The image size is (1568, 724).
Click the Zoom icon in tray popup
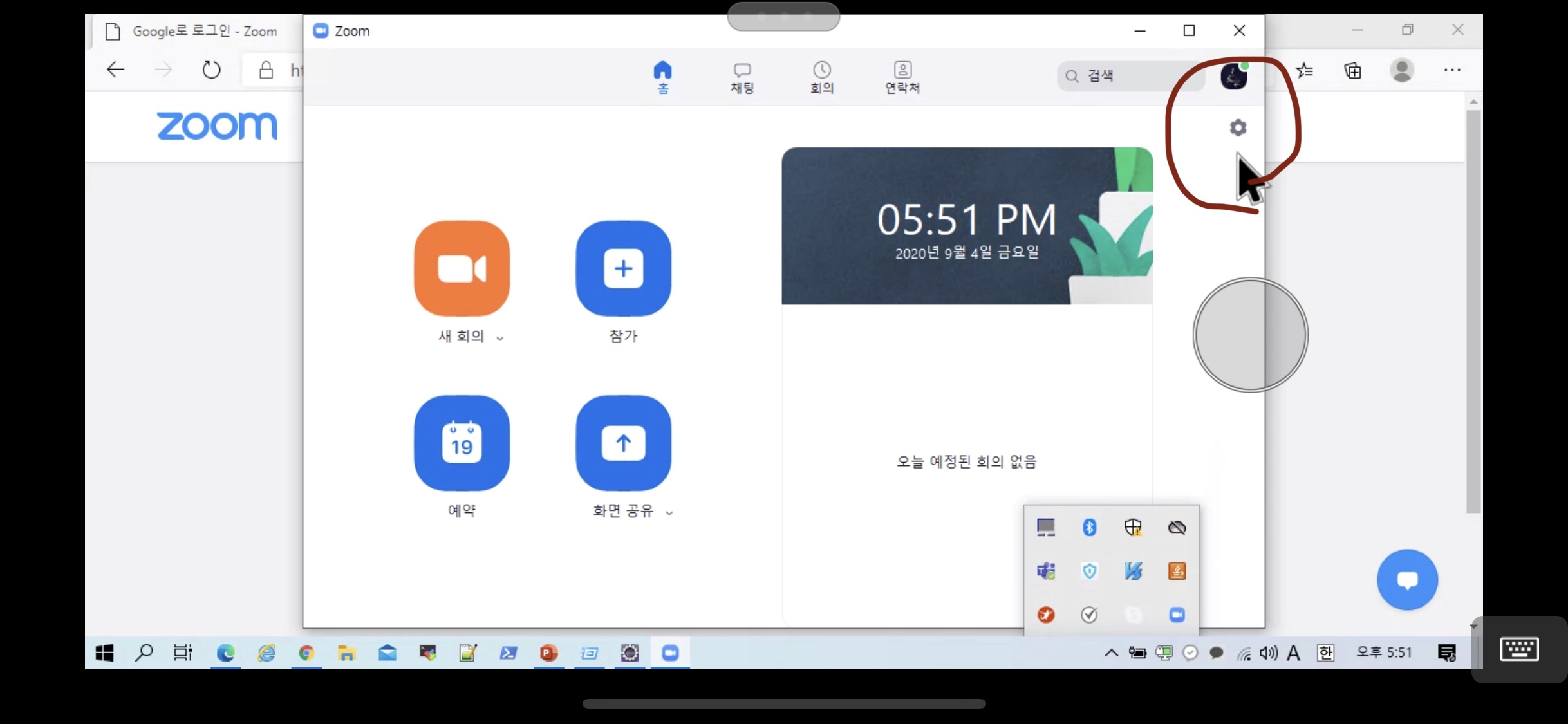[x=1177, y=615]
